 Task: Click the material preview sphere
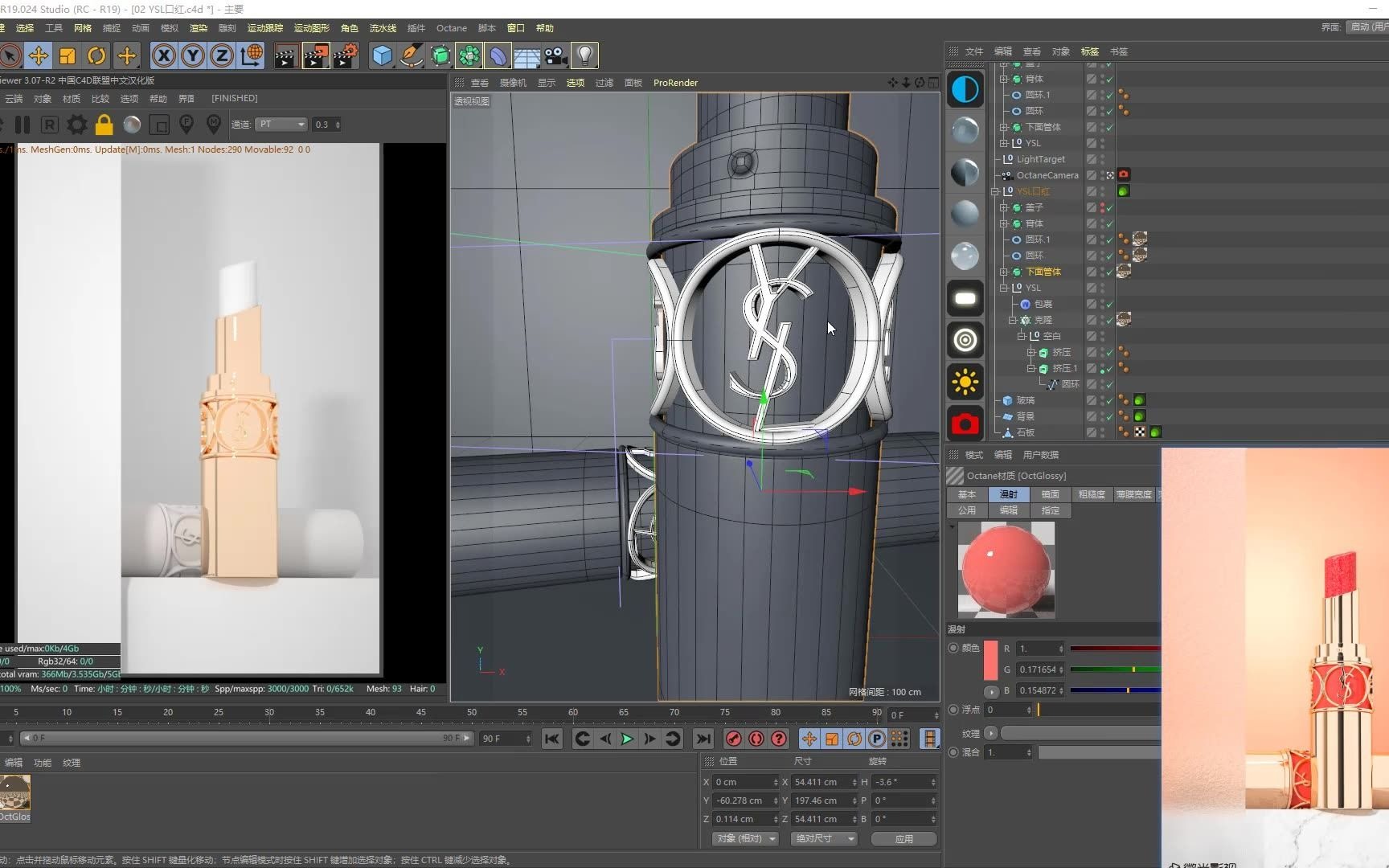coord(1006,569)
